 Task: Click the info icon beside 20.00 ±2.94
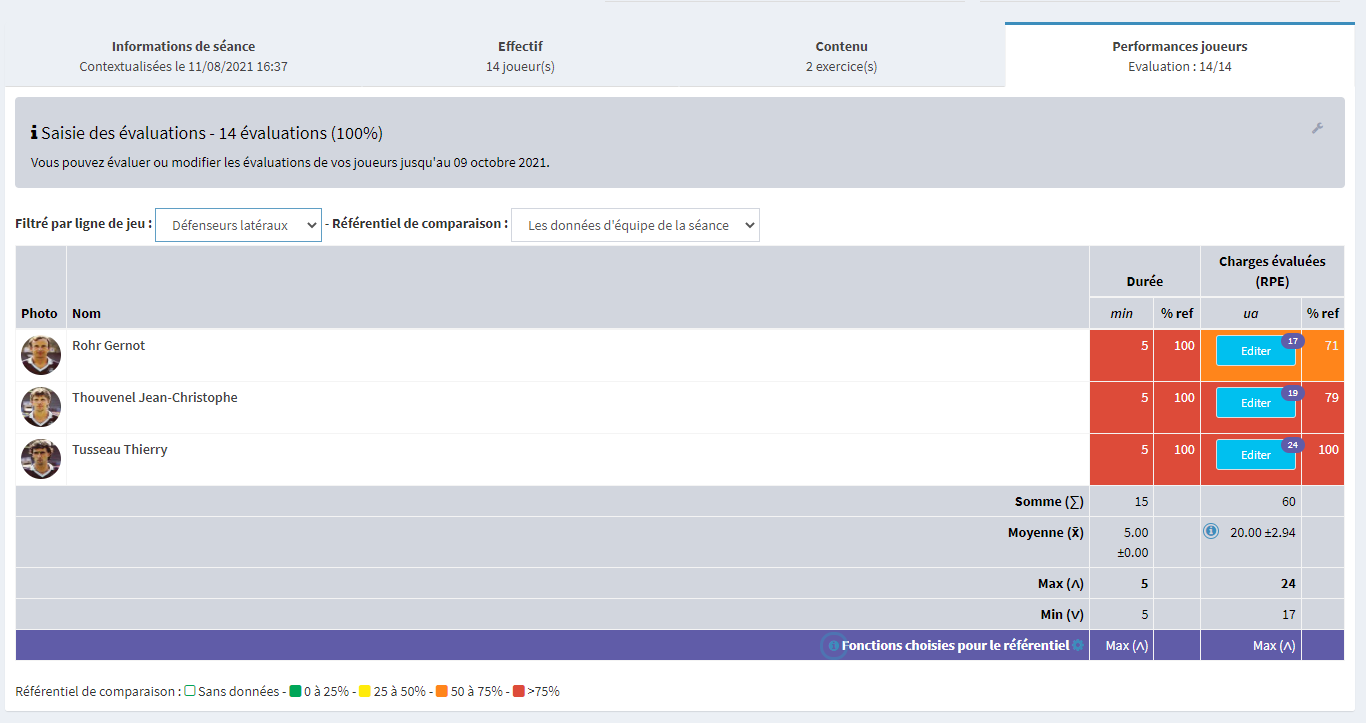(x=1211, y=531)
